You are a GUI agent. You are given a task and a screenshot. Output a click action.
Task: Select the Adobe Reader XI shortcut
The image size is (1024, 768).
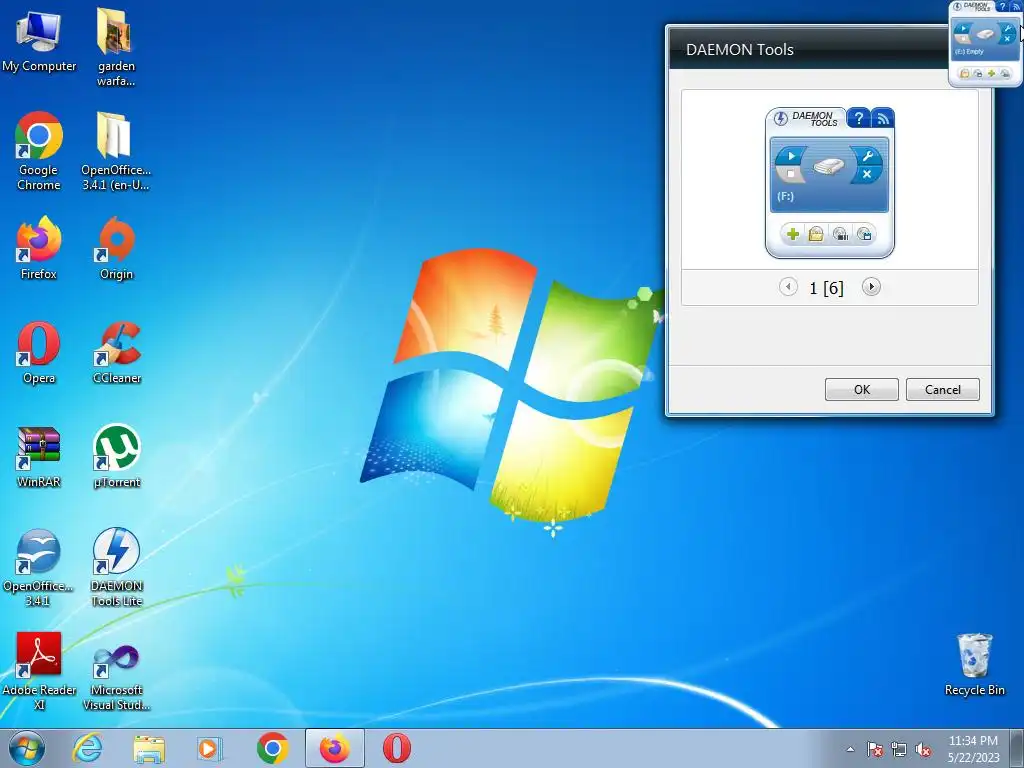(39, 671)
